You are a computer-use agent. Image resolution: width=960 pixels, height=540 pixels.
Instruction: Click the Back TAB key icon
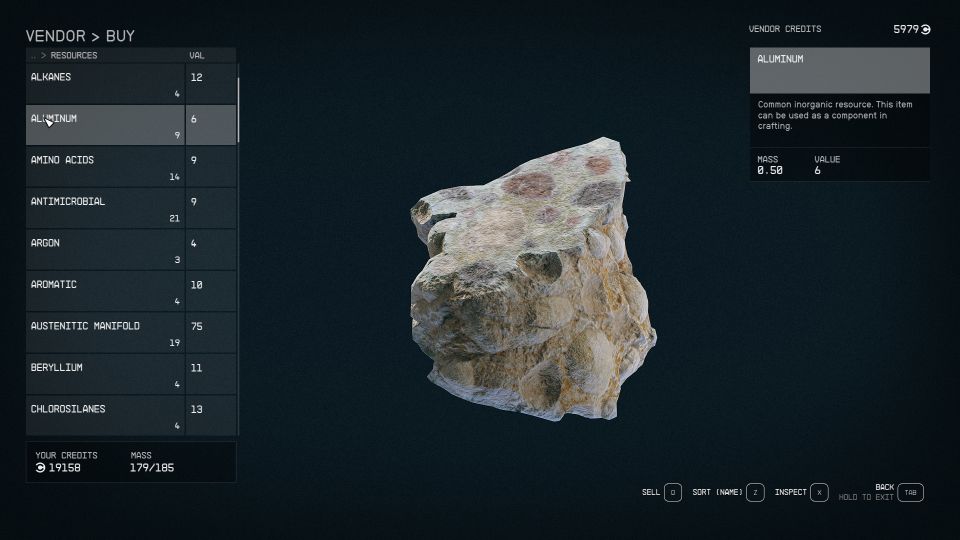tap(910, 492)
